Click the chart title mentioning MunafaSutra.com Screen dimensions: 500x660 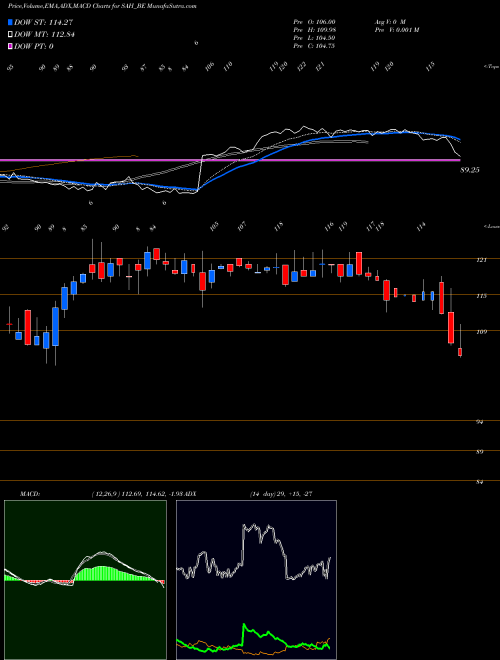click(x=102, y=7)
